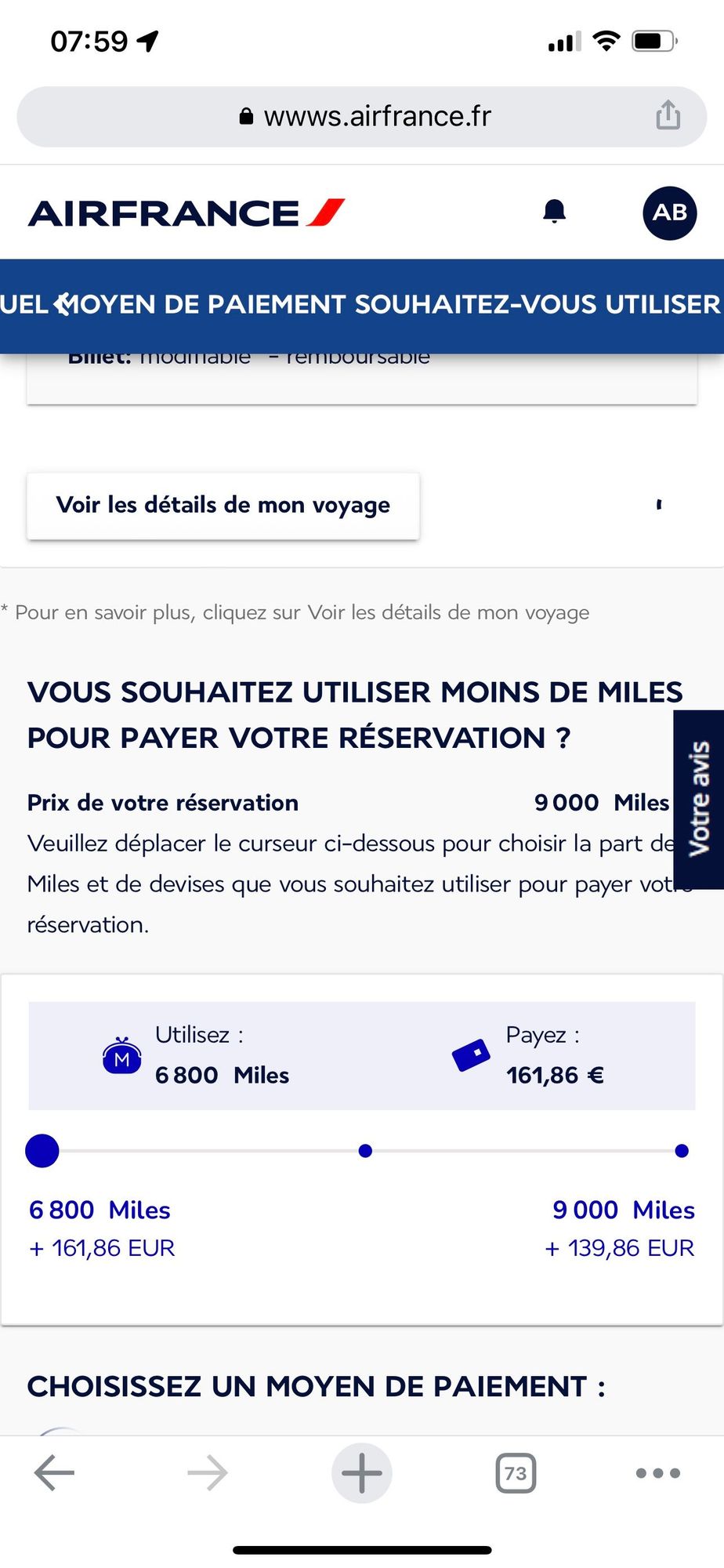Screen dimensions: 724x1568
Task: Go back with browser back arrow
Action: click(x=54, y=1473)
